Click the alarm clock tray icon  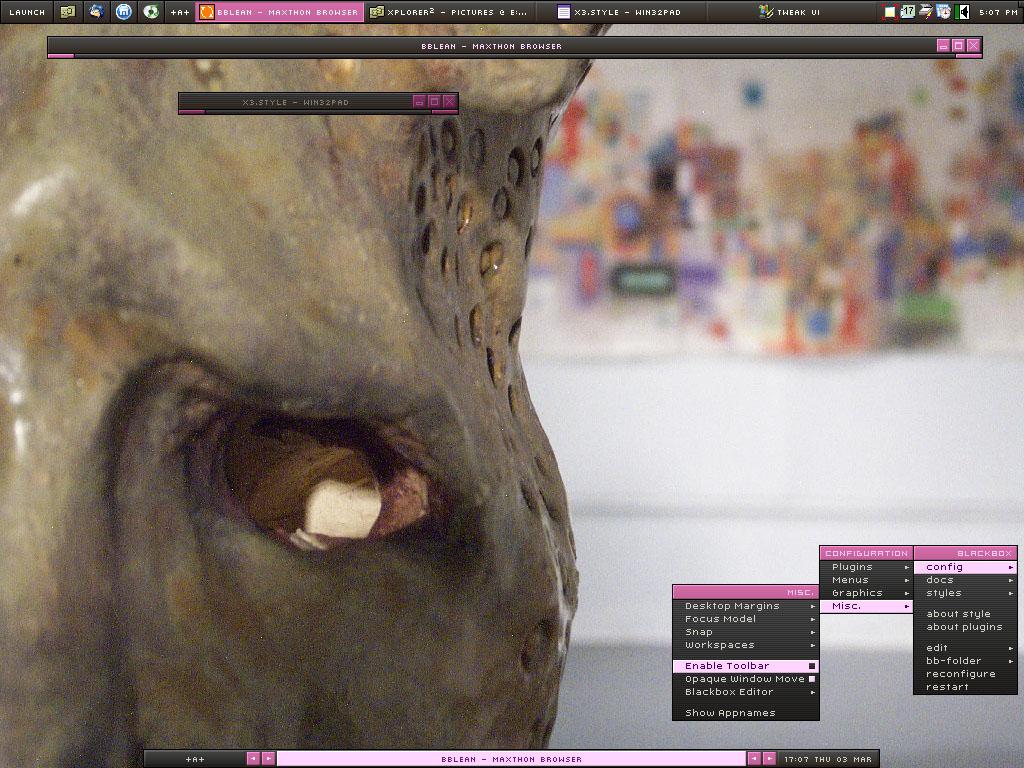click(x=943, y=12)
